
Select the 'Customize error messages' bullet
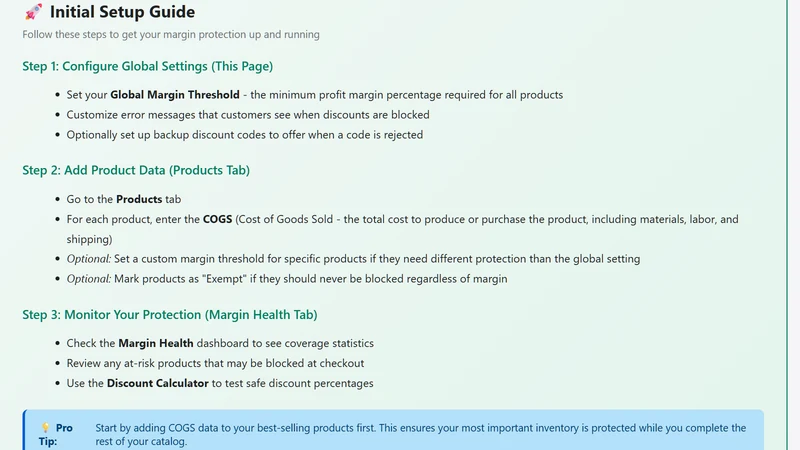[x=248, y=115]
